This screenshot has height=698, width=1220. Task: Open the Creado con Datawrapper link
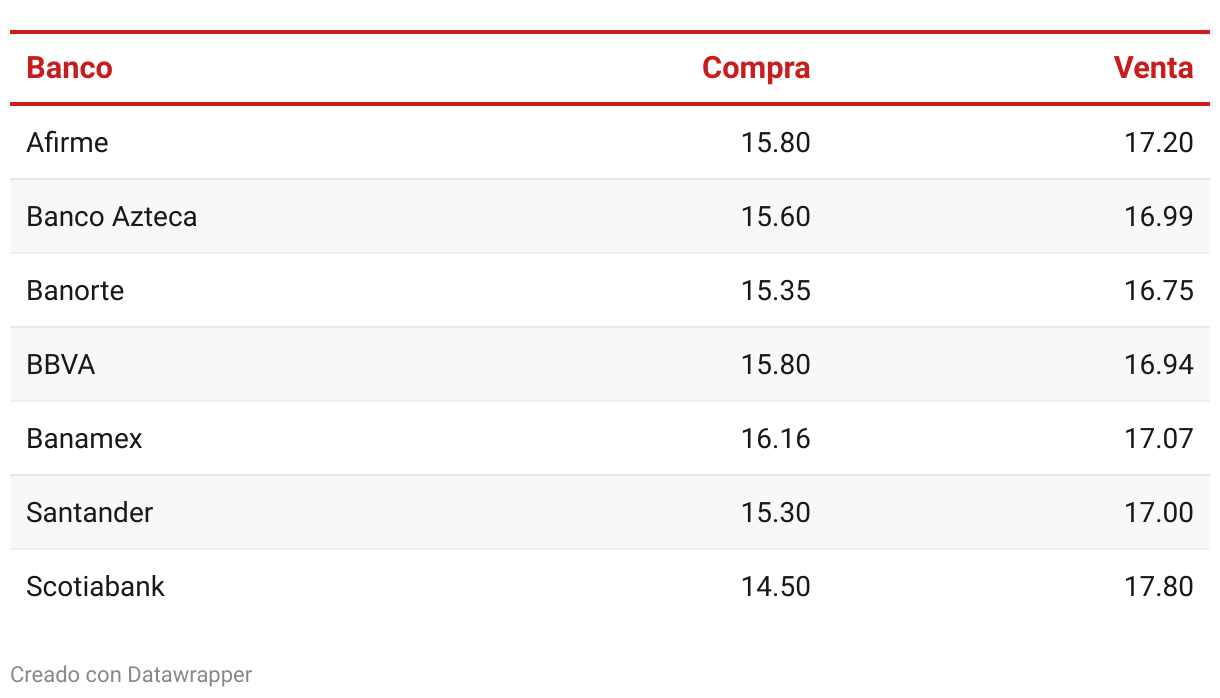coord(131,675)
